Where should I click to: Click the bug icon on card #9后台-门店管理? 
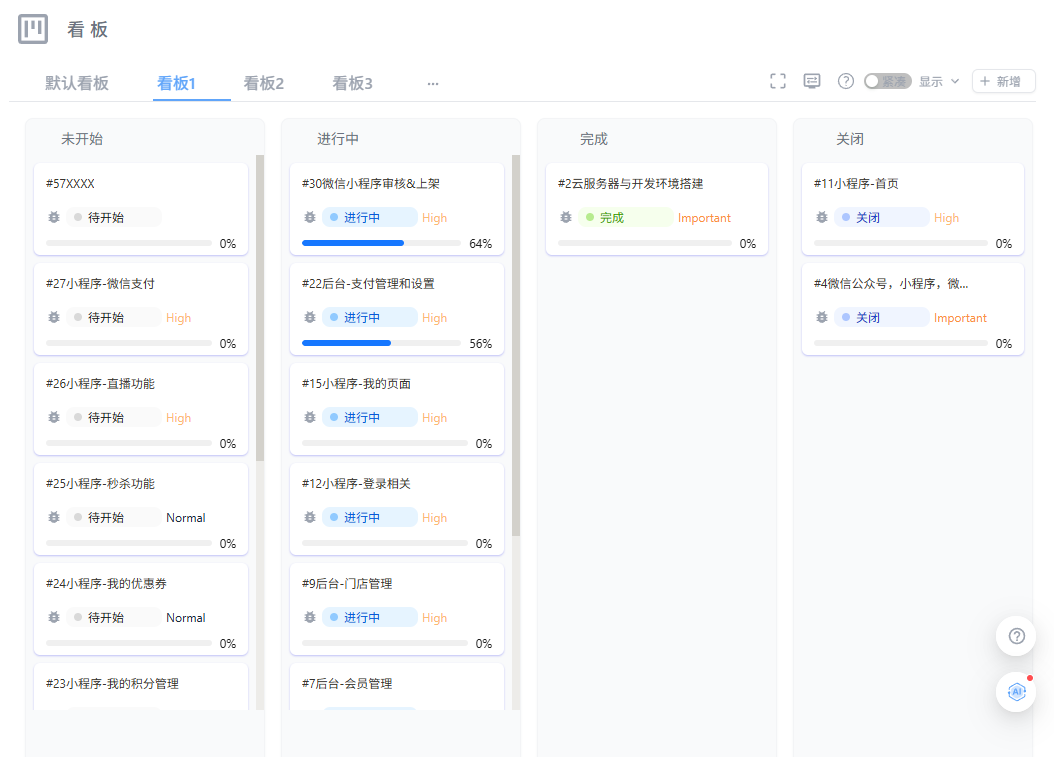coord(310,617)
